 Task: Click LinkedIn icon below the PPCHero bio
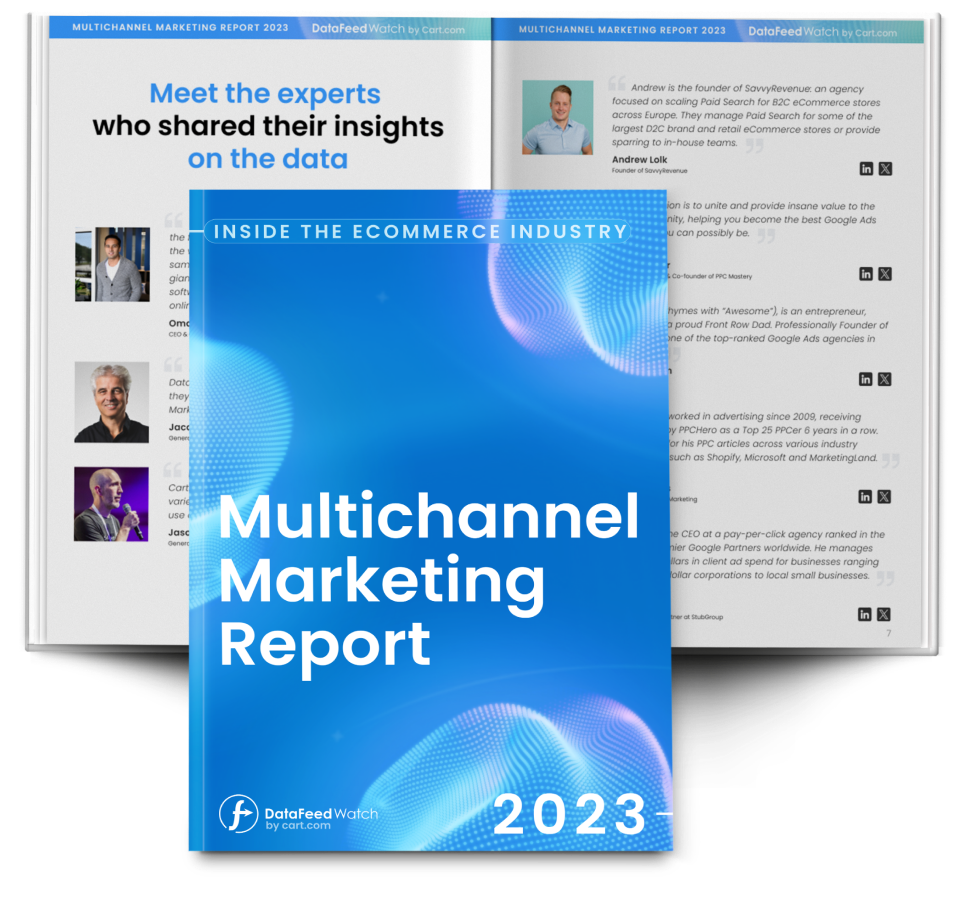tap(864, 496)
